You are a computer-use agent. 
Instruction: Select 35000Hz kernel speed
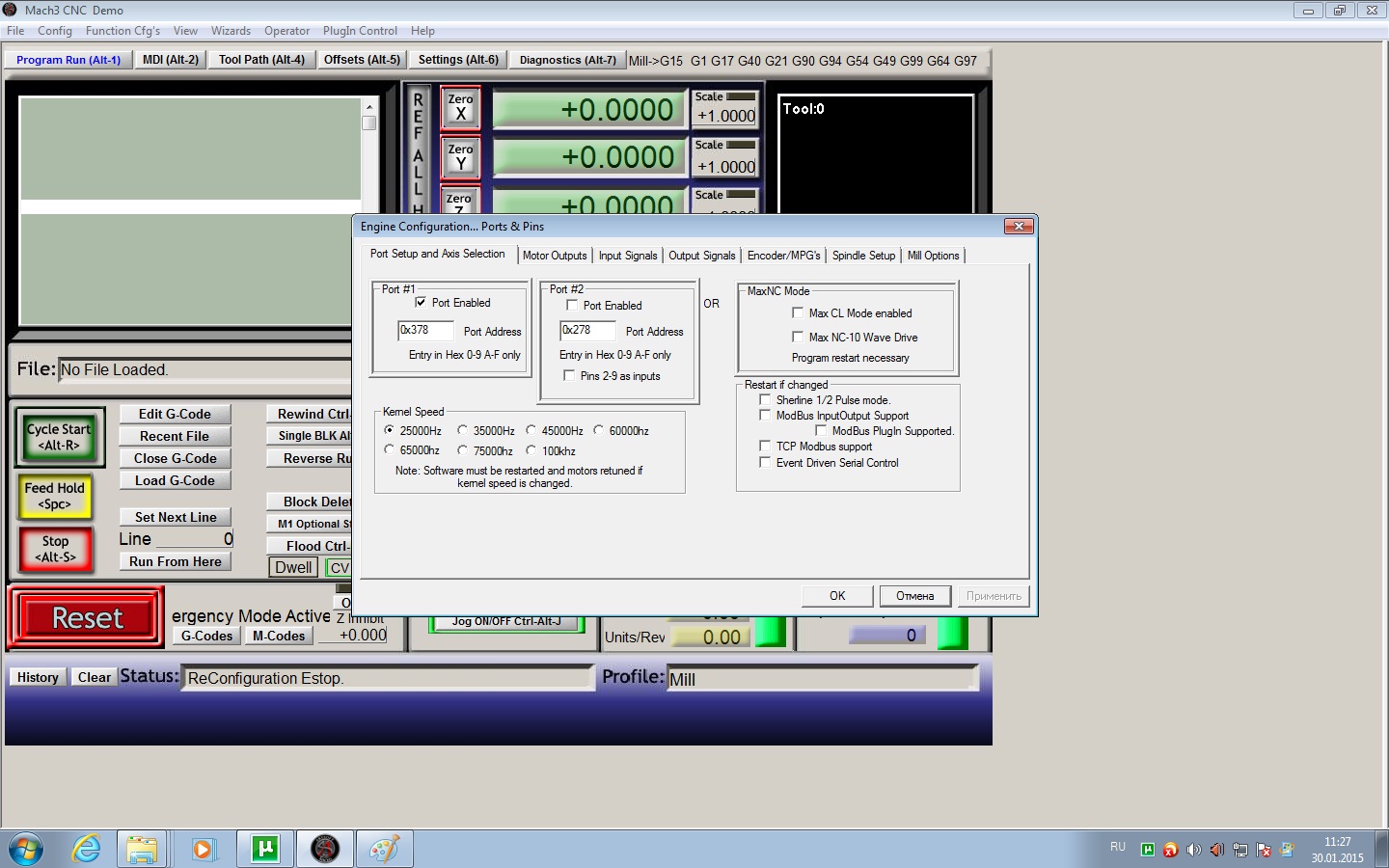pyautogui.click(x=463, y=430)
